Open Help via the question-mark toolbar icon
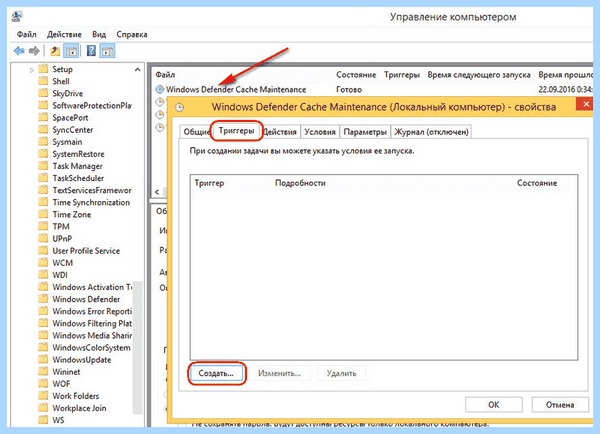 point(91,51)
